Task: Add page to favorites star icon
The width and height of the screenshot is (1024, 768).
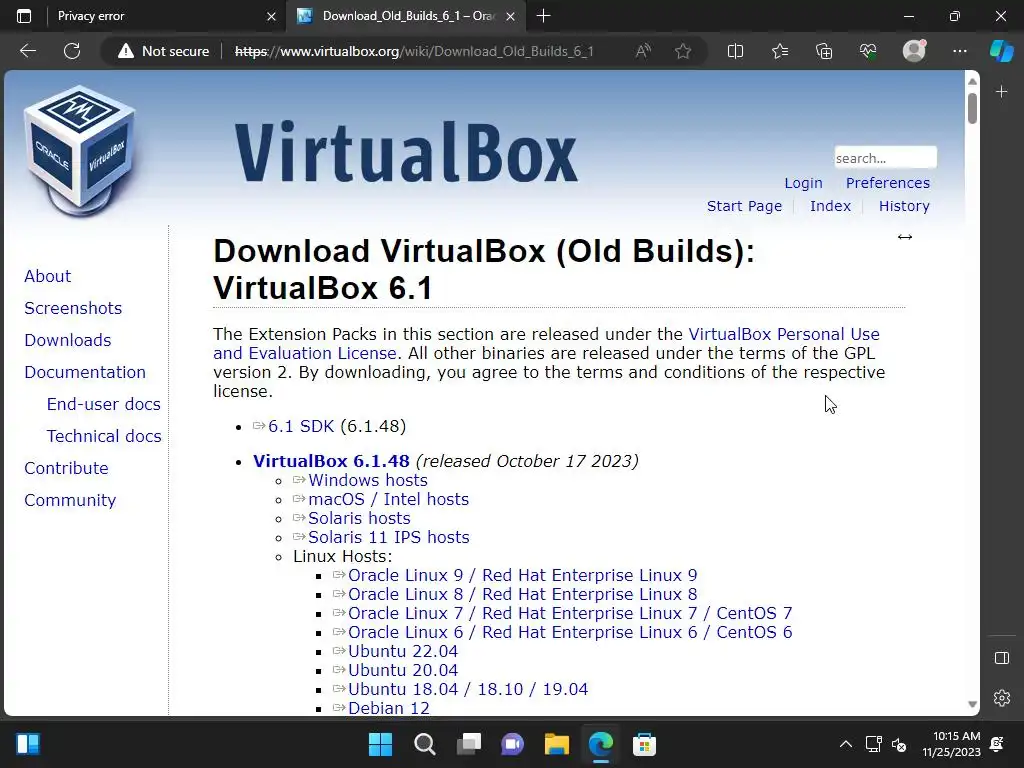Action: 683,51
